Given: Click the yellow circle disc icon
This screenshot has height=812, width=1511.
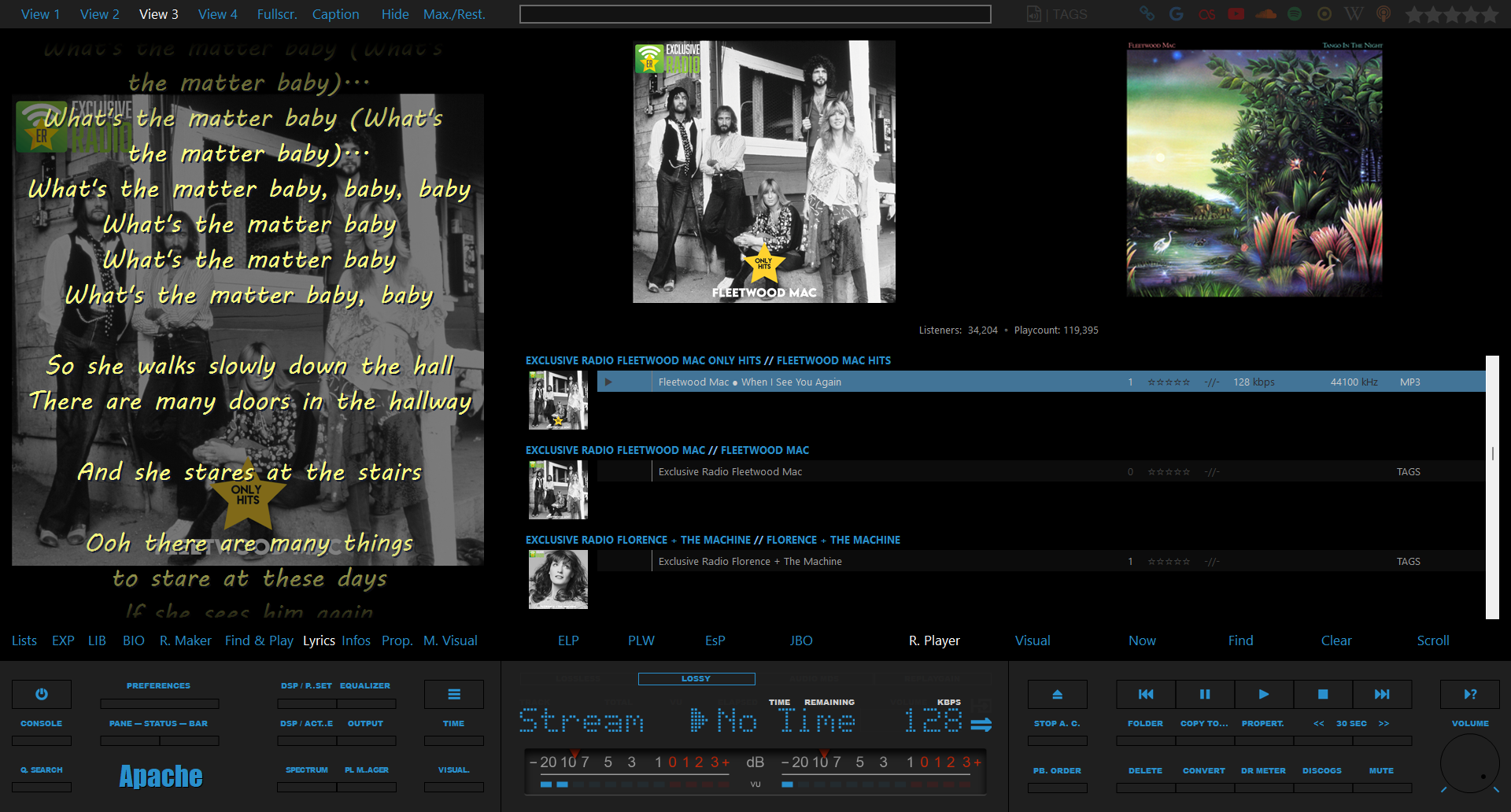Looking at the screenshot, I should point(1324,13).
